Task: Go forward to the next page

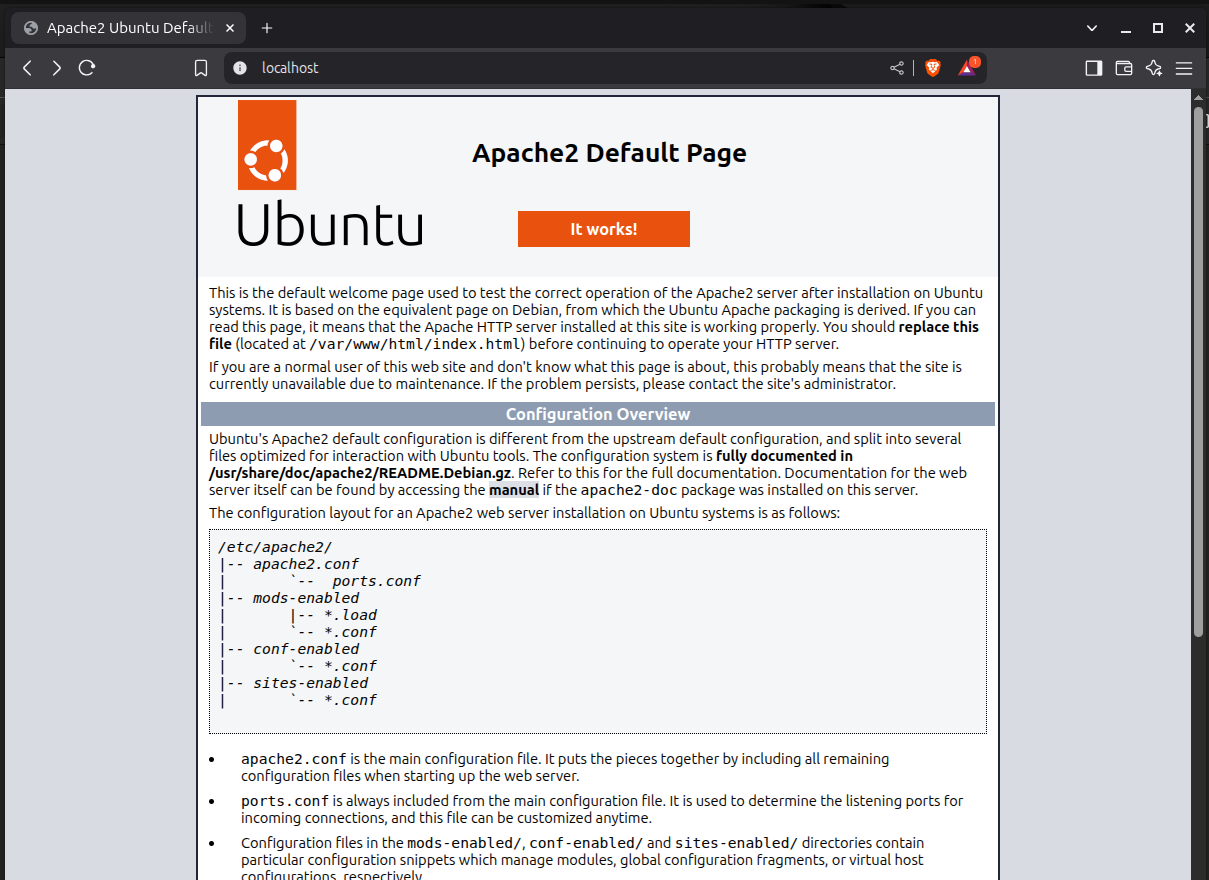Action: tap(57, 68)
